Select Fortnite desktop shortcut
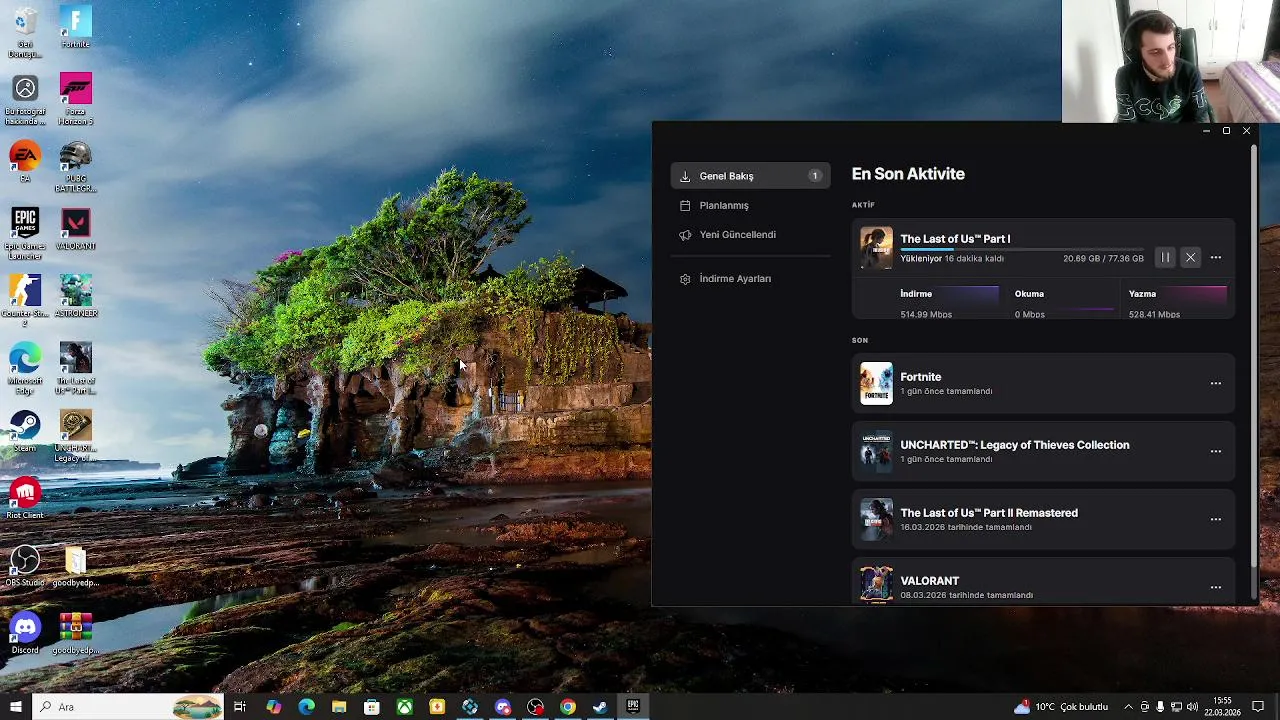 [x=75, y=27]
